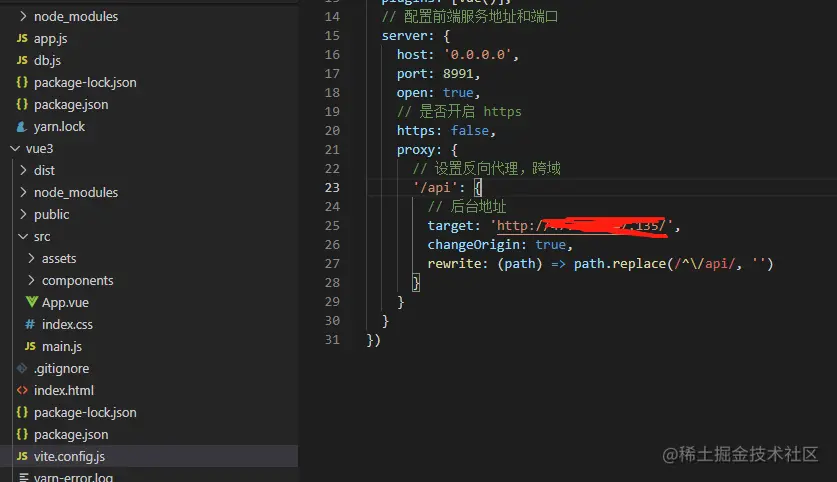Click closing '})' on line 31
Viewport: 837px width, 482px height.
pyautogui.click(x=374, y=340)
